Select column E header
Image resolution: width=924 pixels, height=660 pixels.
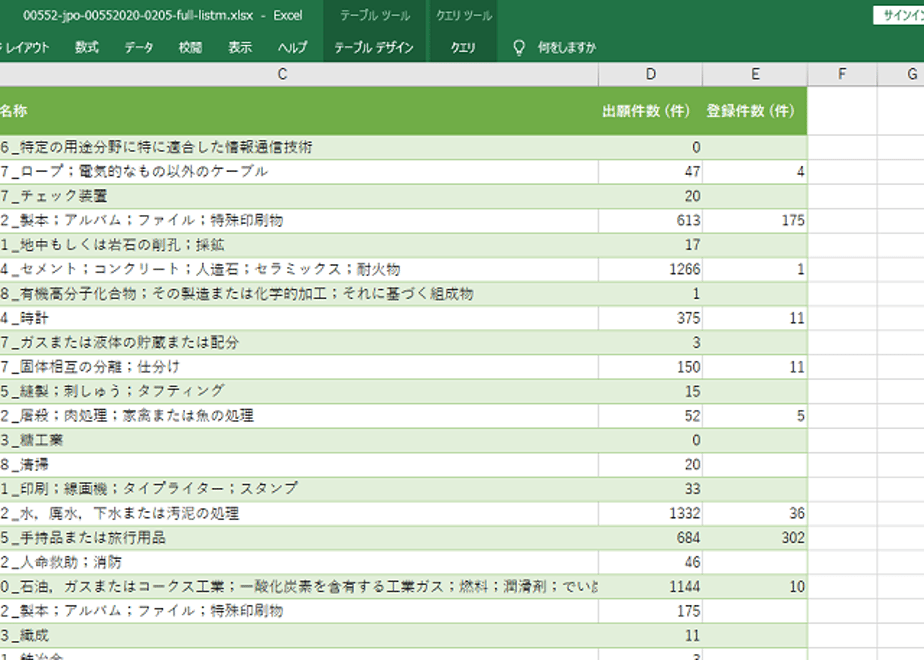pos(755,74)
